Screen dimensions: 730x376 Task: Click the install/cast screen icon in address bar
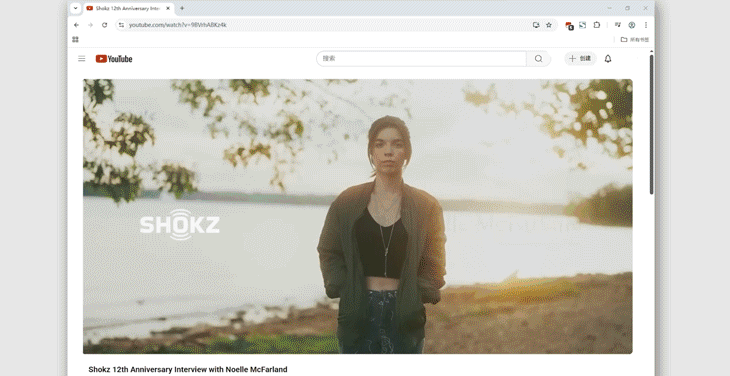pyautogui.click(x=536, y=25)
